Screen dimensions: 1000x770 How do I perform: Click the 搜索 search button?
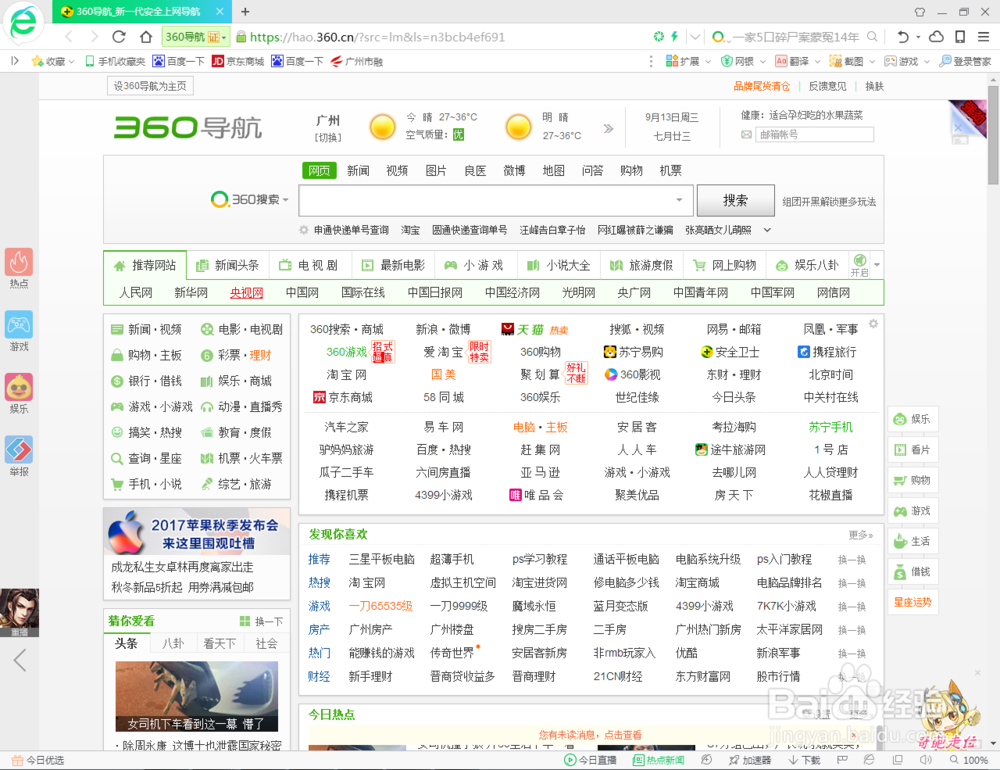[735, 200]
